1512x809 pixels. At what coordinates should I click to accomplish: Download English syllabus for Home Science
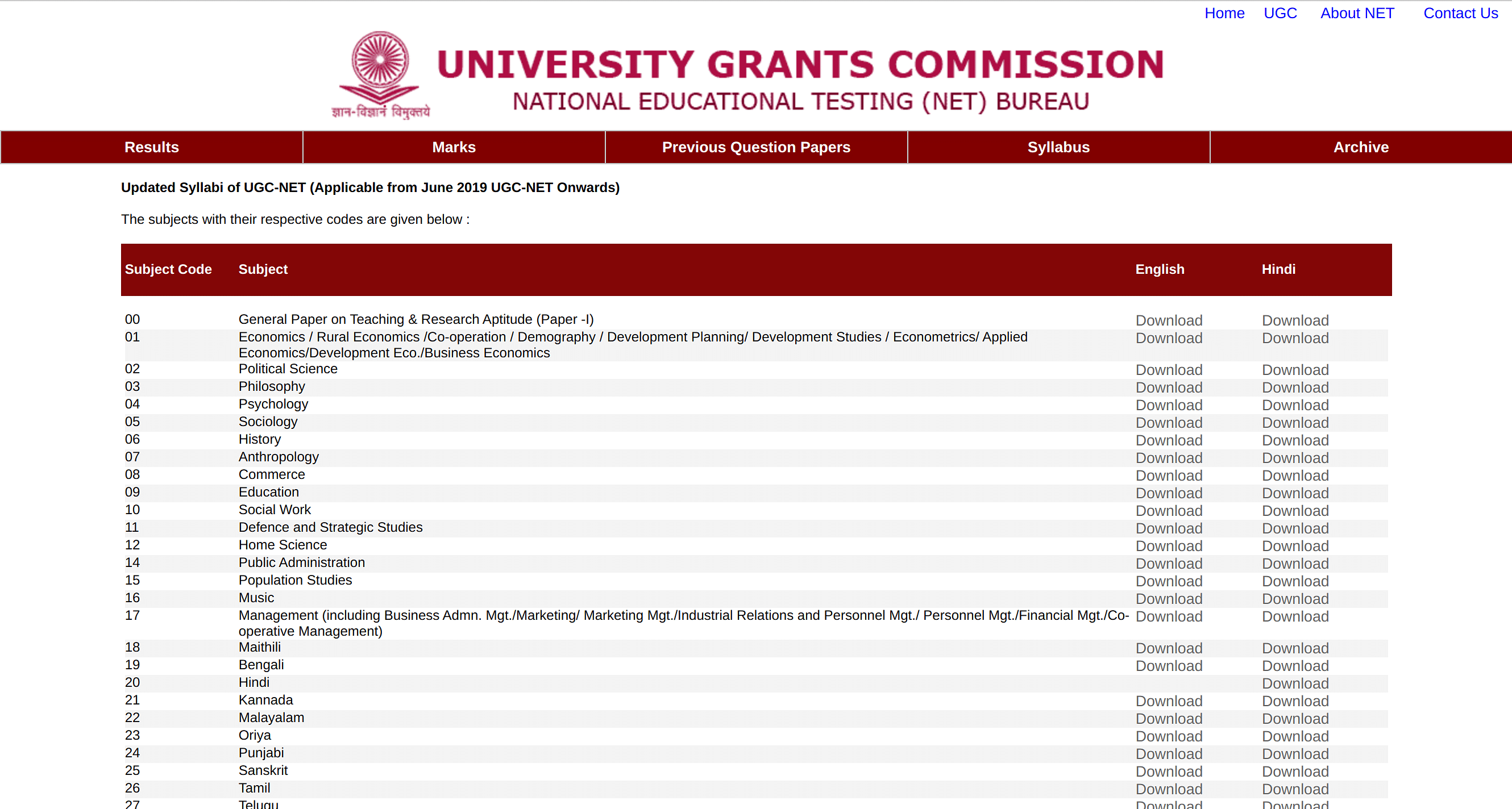point(1169,545)
